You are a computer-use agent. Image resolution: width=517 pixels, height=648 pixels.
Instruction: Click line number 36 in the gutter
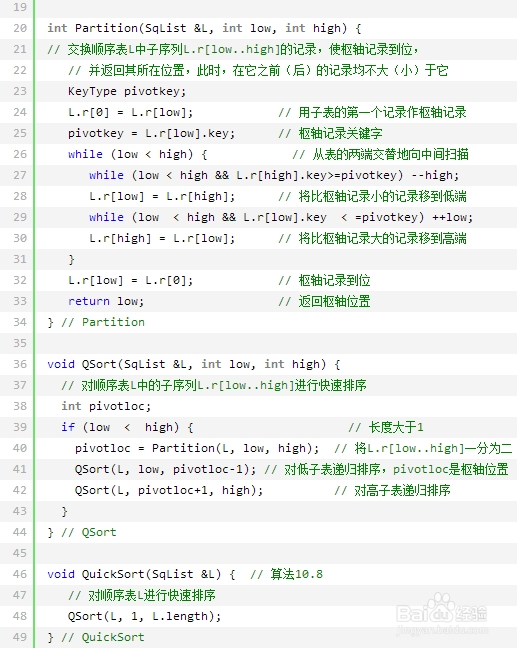(x=20, y=364)
